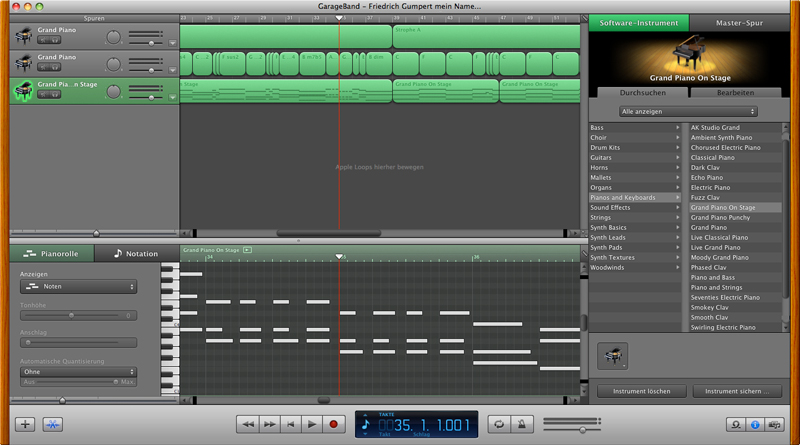The height and width of the screenshot is (445, 800).
Task: Select piano icon of top Grand Piano track
Action: [23, 36]
